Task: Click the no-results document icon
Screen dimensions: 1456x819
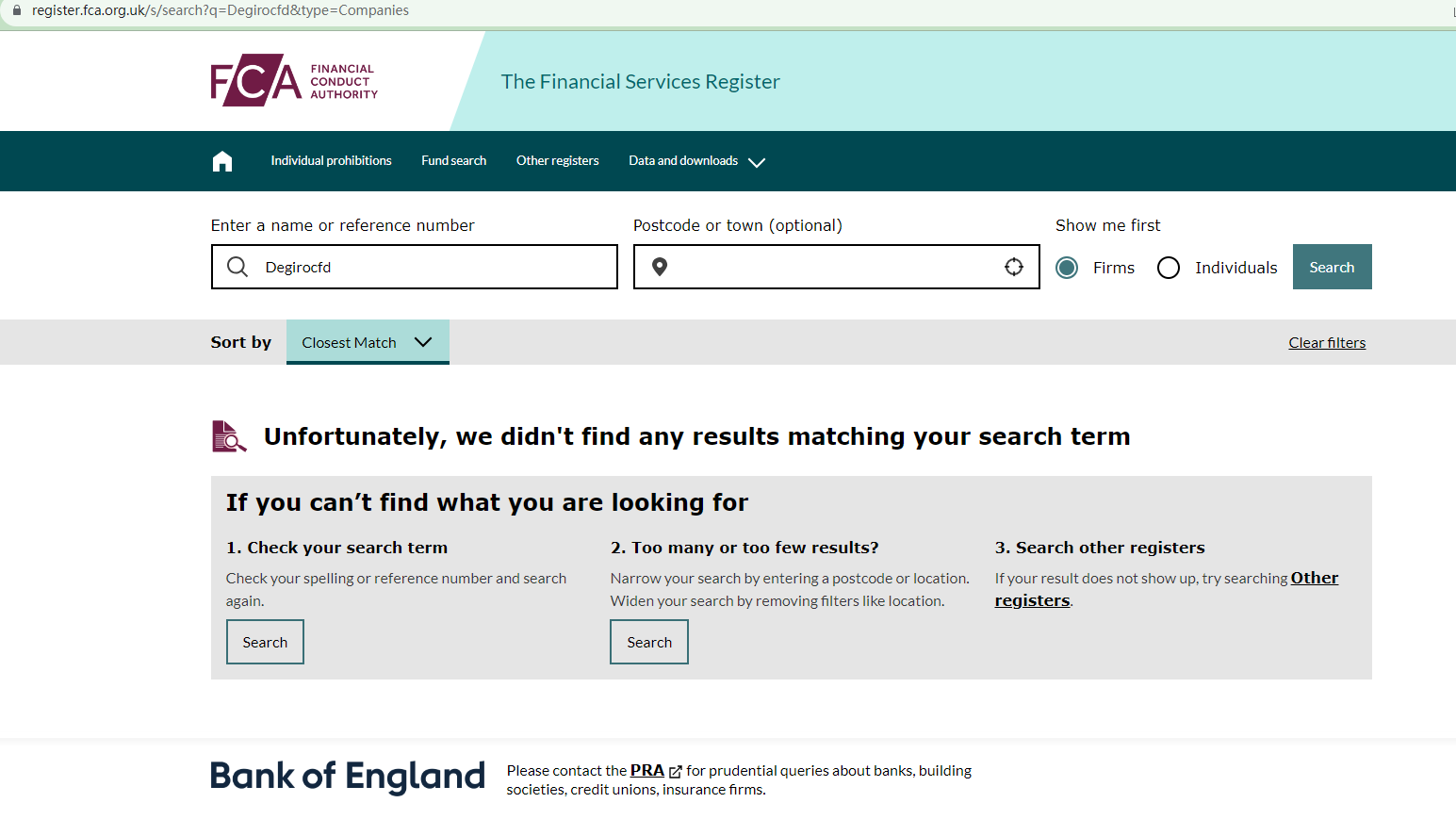Action: pyautogui.click(x=228, y=436)
